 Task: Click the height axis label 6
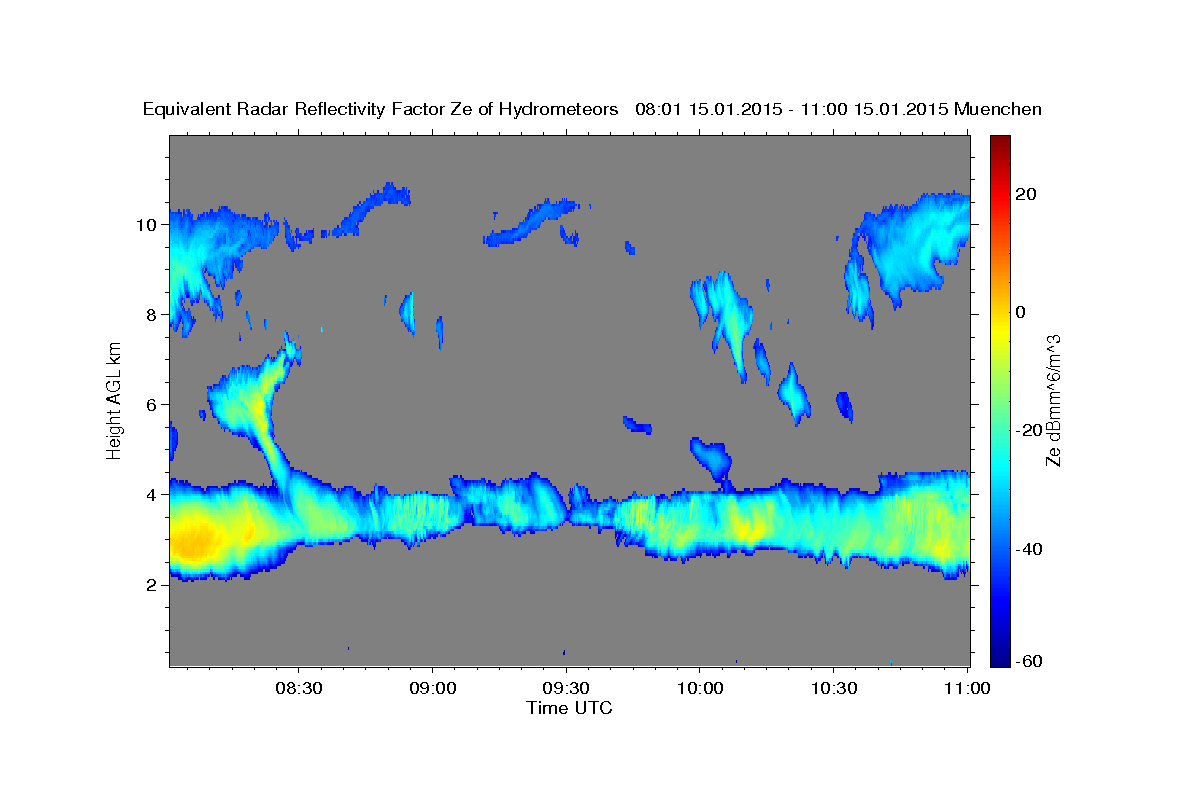coord(154,405)
